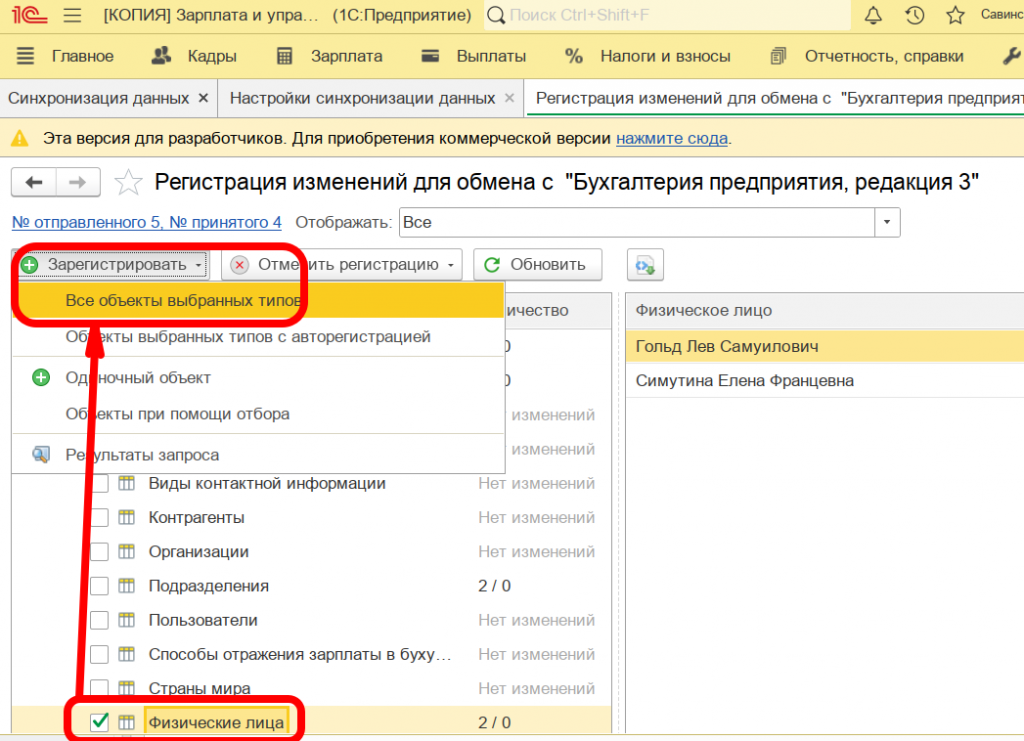Click table icon beside Пользователи

(127, 620)
